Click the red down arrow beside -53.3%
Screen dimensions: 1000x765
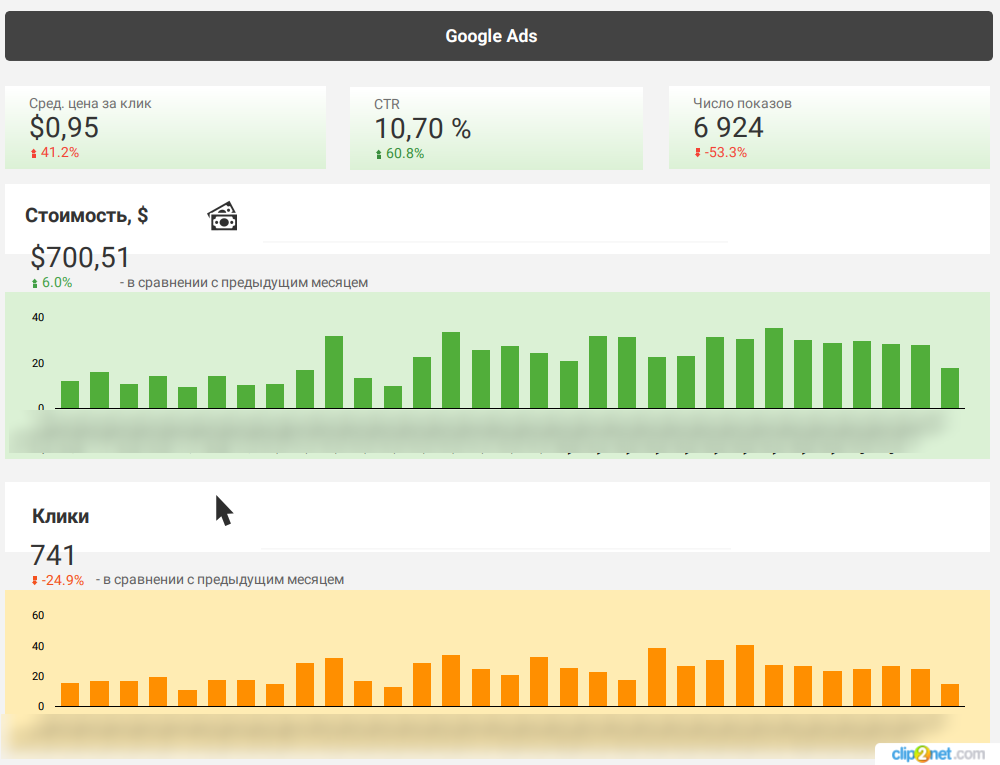pos(697,153)
